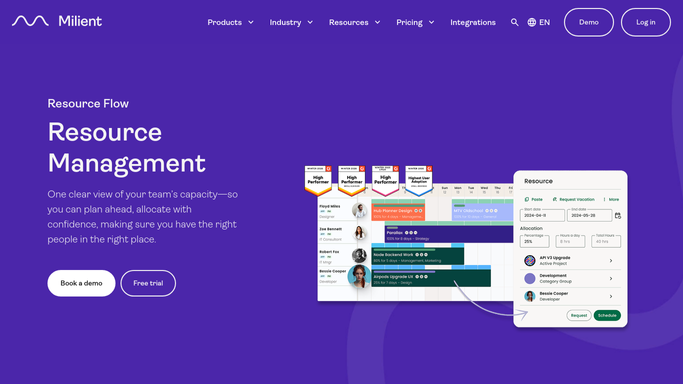Image resolution: width=683 pixels, height=384 pixels.
Task: Open the search magnifier icon
Action: click(514, 22)
